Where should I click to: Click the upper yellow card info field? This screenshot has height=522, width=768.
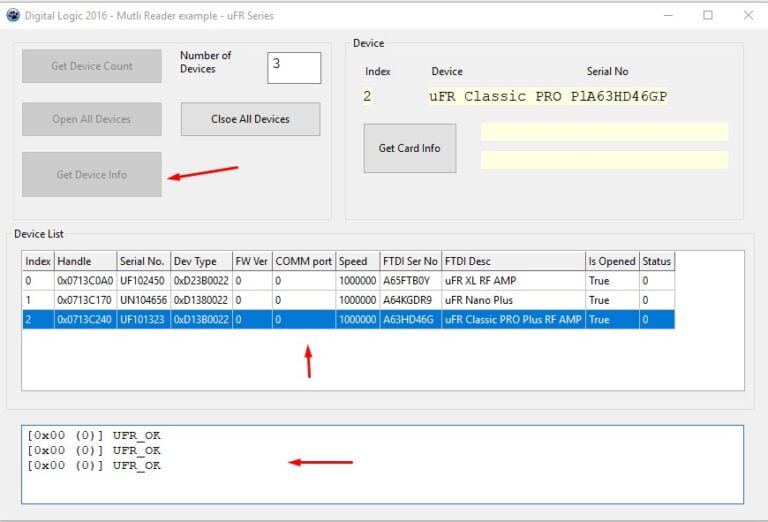click(x=604, y=131)
